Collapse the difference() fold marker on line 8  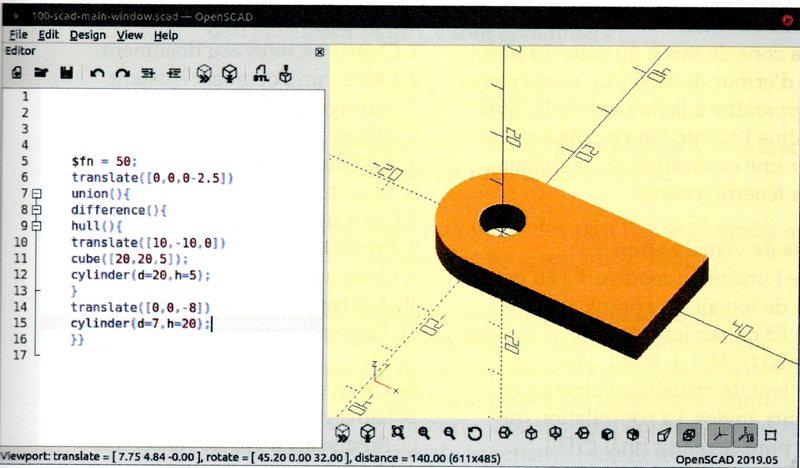coord(37,210)
